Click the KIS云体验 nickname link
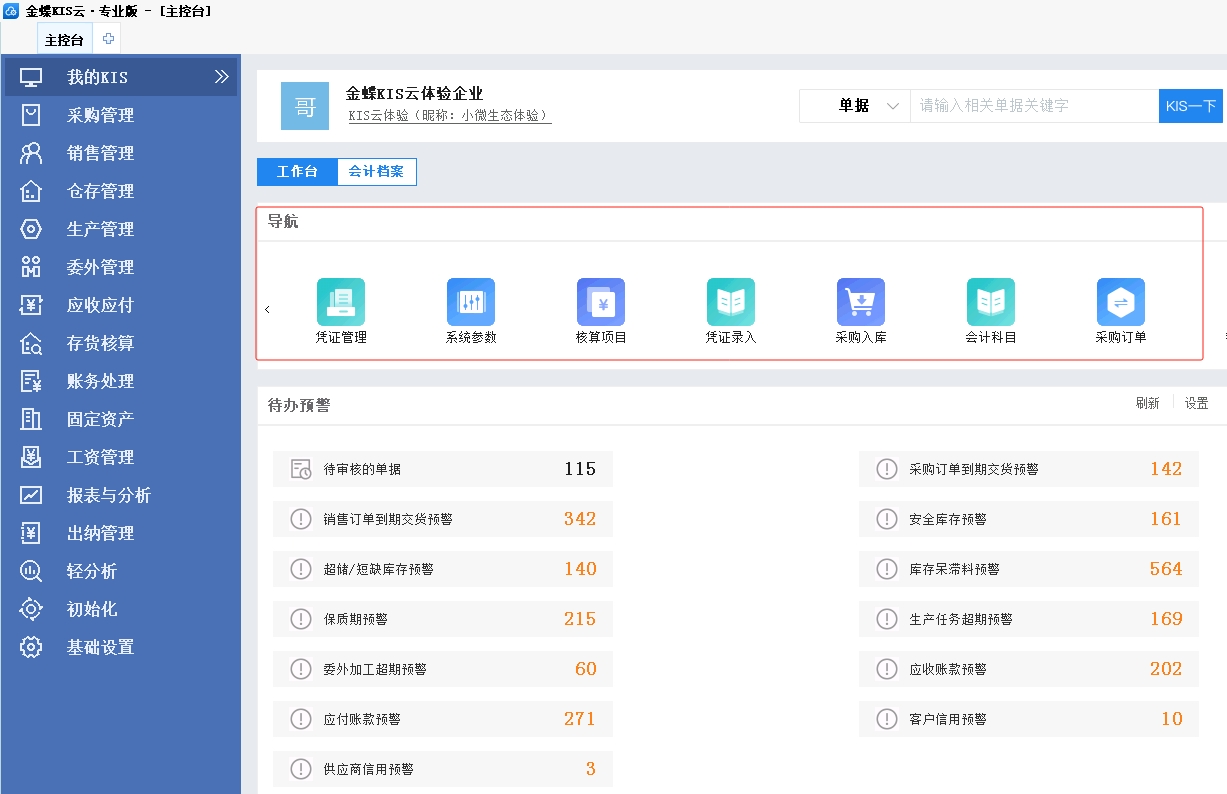 click(449, 116)
